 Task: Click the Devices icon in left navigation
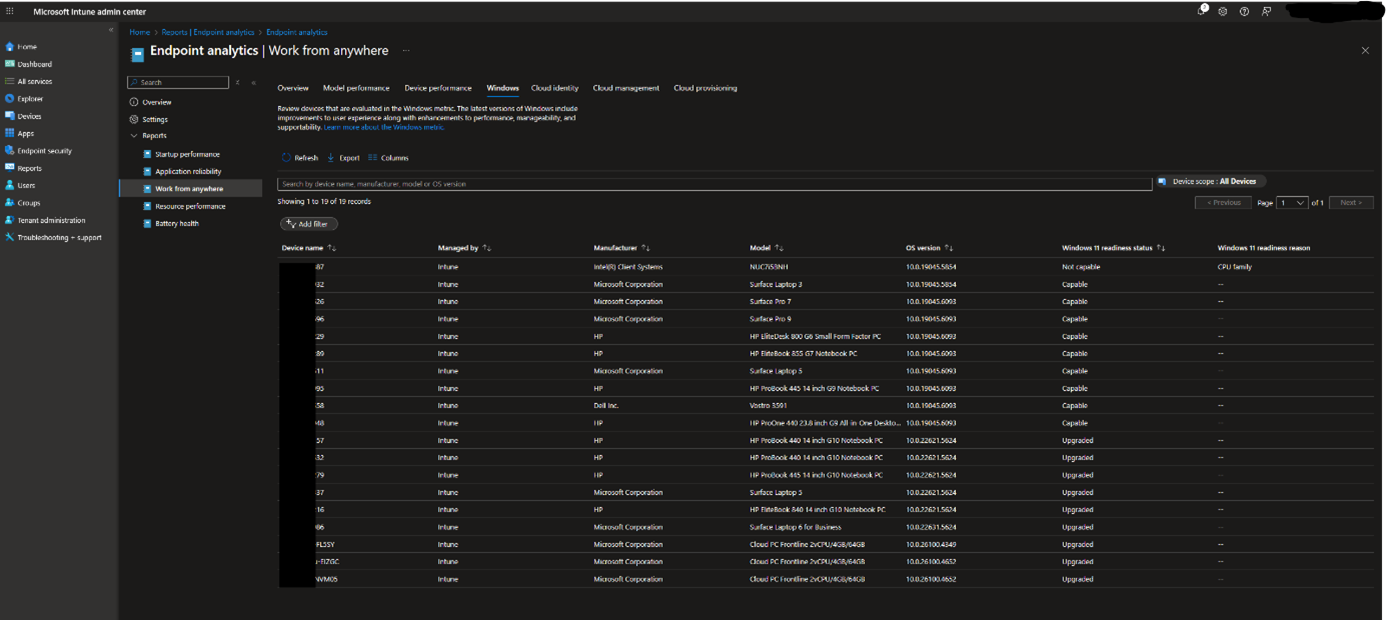pyautogui.click(x=10, y=116)
